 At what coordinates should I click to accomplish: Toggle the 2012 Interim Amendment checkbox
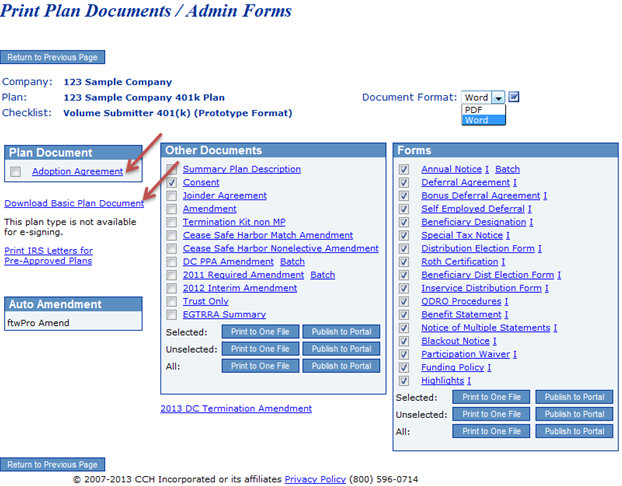tap(171, 288)
